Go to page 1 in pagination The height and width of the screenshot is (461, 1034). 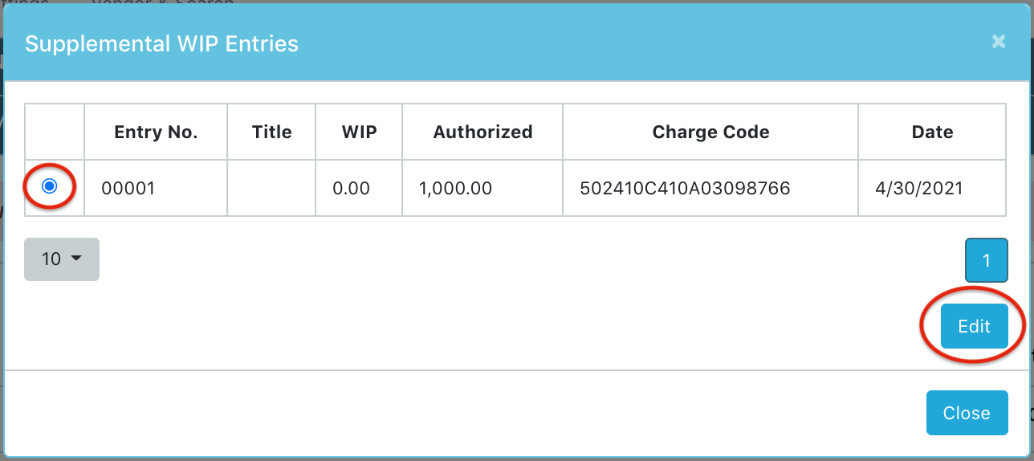point(987,261)
